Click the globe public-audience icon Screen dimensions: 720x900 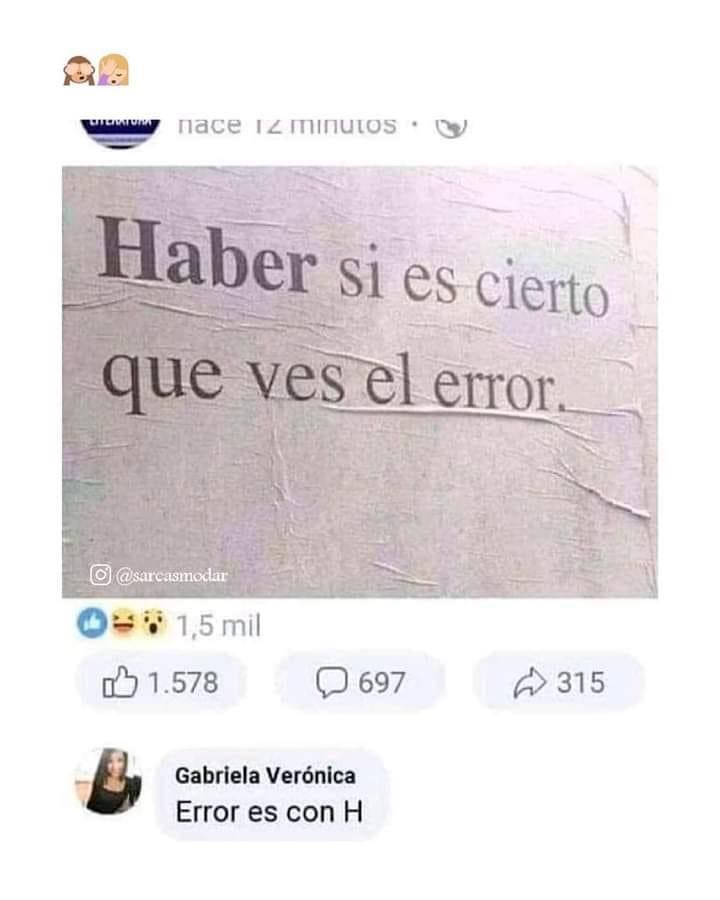pos(451,126)
